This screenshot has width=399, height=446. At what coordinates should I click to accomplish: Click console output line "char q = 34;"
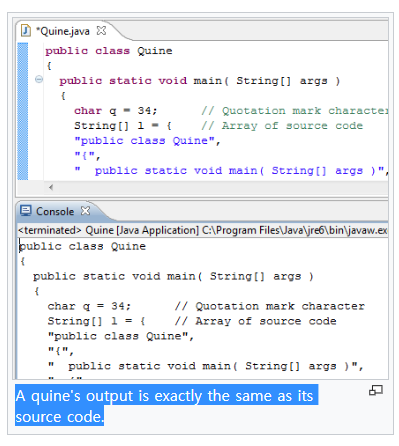coord(89,306)
